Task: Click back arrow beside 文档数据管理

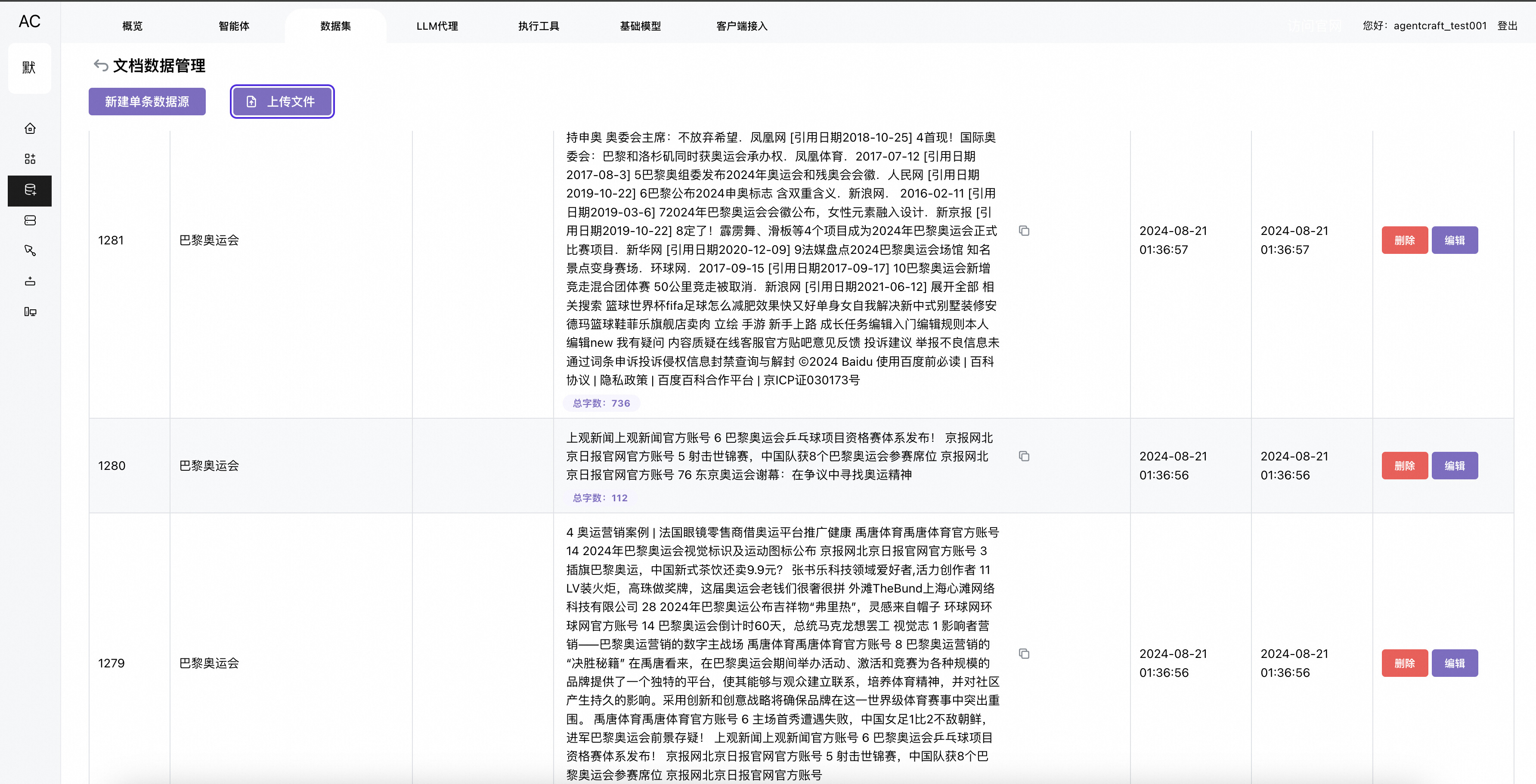Action: [x=101, y=65]
